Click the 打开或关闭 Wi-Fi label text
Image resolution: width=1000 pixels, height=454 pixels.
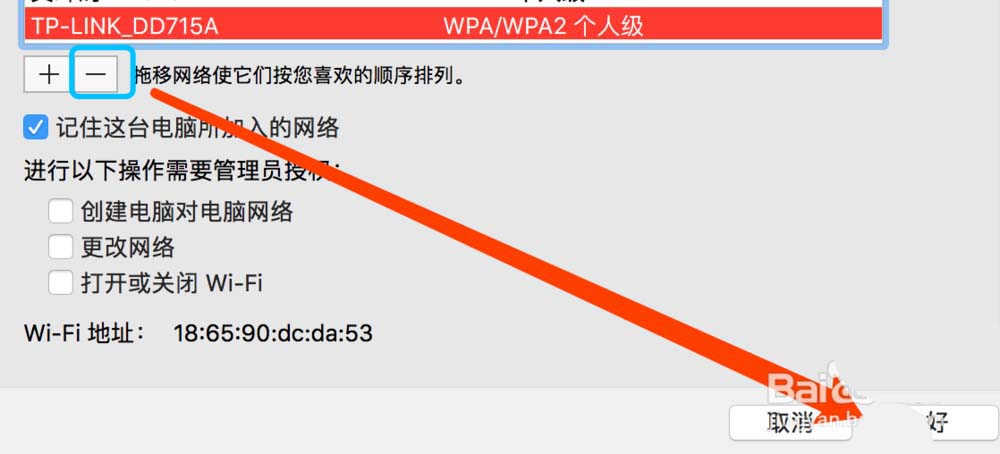click(x=172, y=283)
